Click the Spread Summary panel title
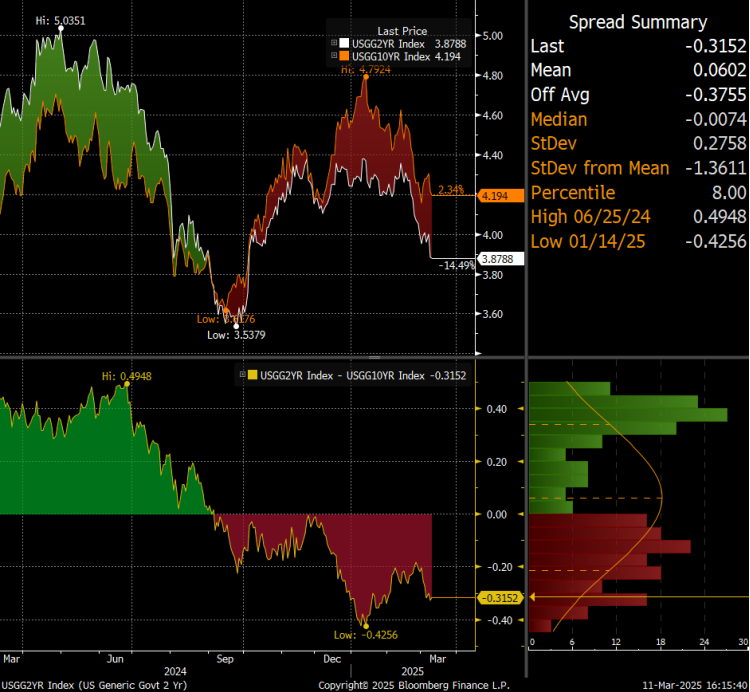This screenshot has width=750, height=692. click(x=637, y=22)
